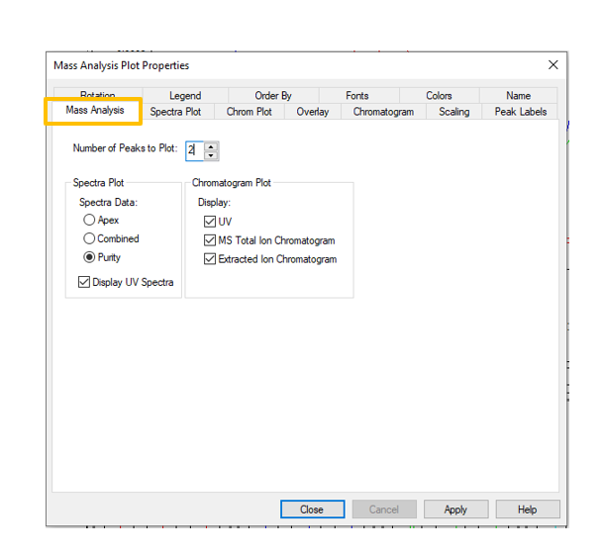This screenshot has width=602, height=556.
Task: Toggle Extracted Ion Chromatogram checkbox
Action: tap(210, 259)
